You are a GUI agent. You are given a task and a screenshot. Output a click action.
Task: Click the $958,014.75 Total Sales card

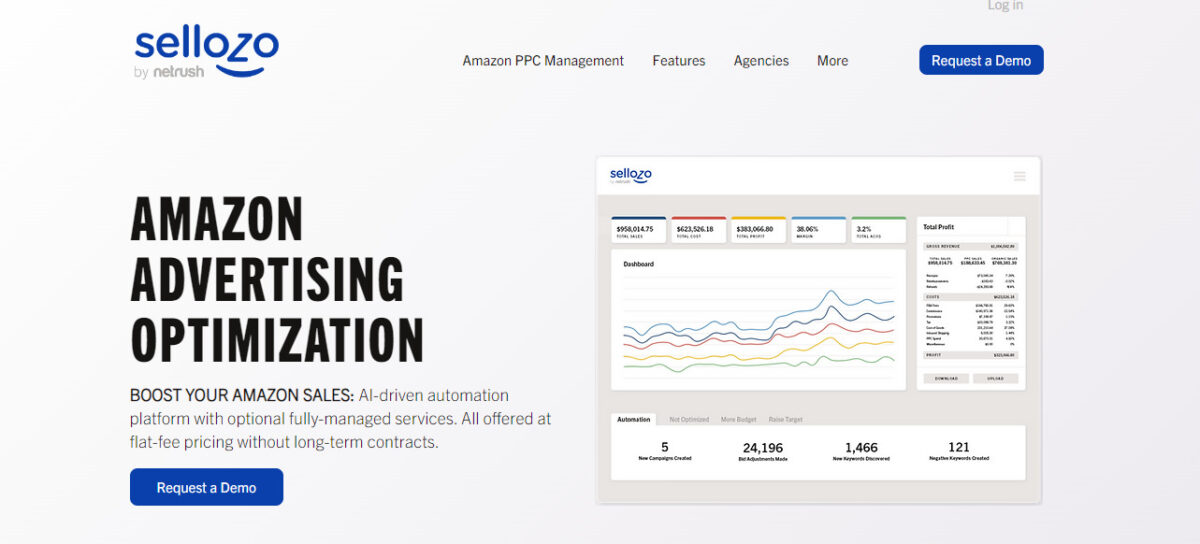point(639,230)
